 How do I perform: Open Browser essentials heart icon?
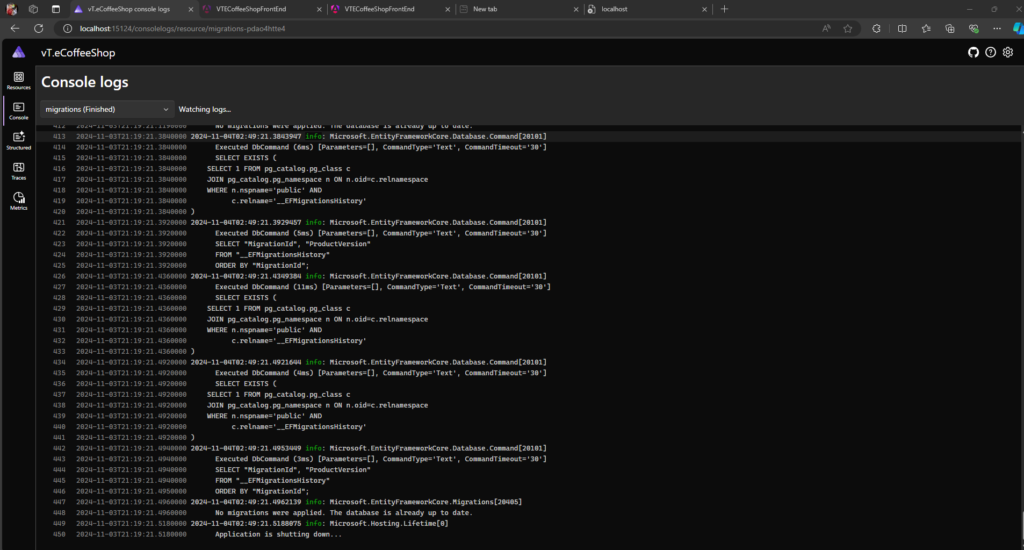tap(974, 29)
